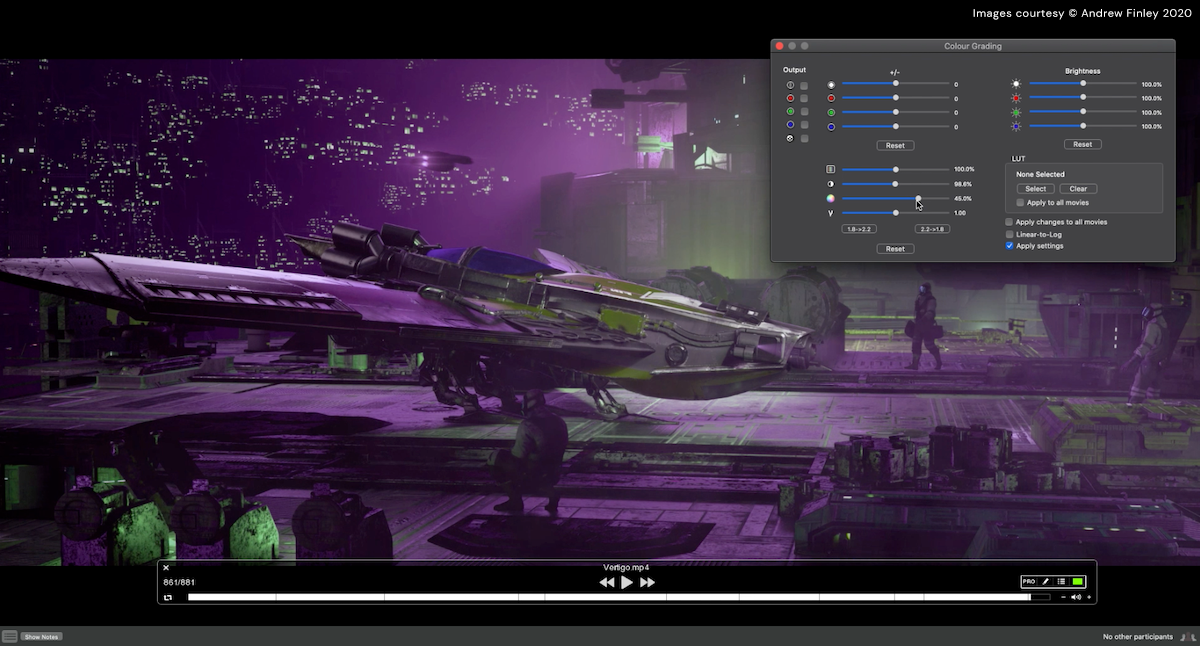Reset the Brightness sliders
The height and width of the screenshot is (646, 1200).
point(1082,145)
